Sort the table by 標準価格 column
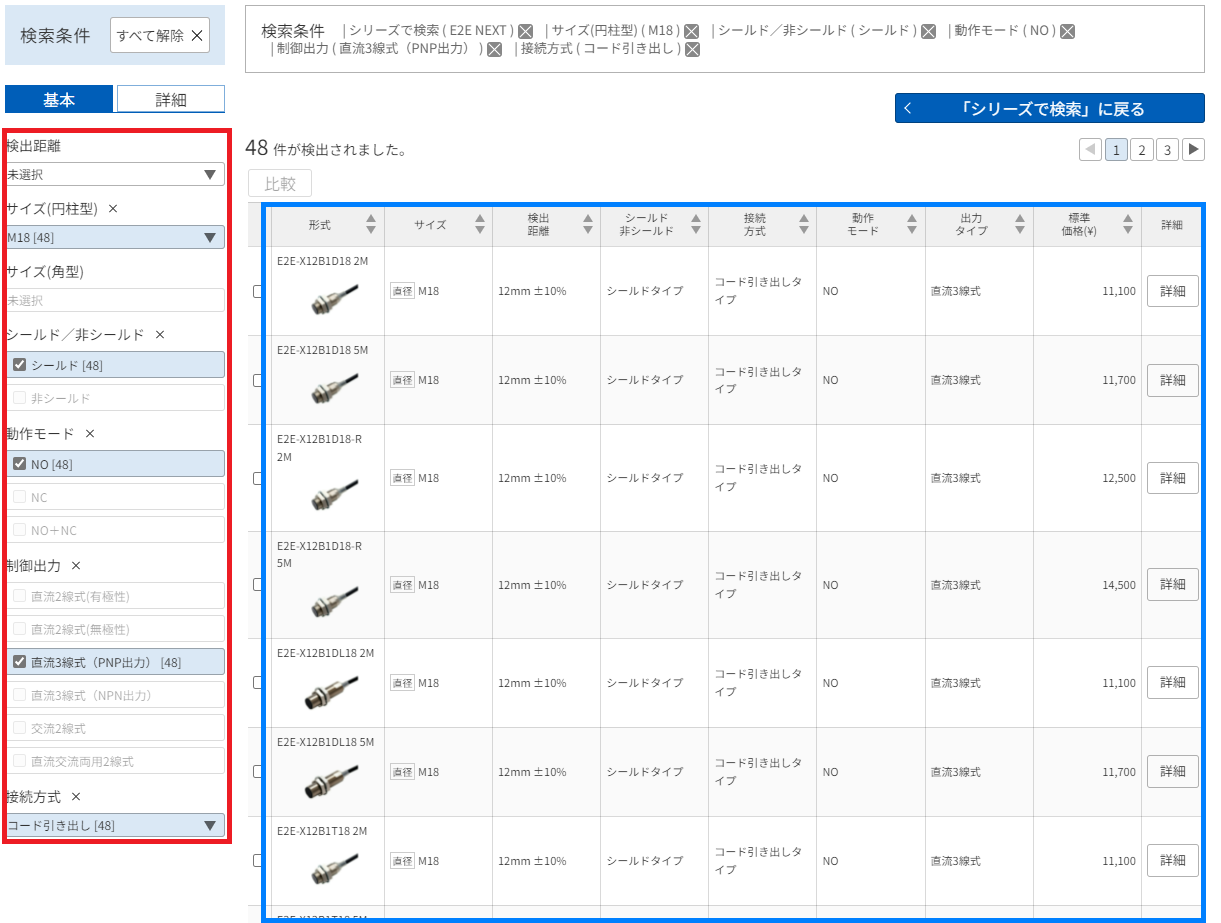The height and width of the screenshot is (923, 1221). tap(1128, 225)
